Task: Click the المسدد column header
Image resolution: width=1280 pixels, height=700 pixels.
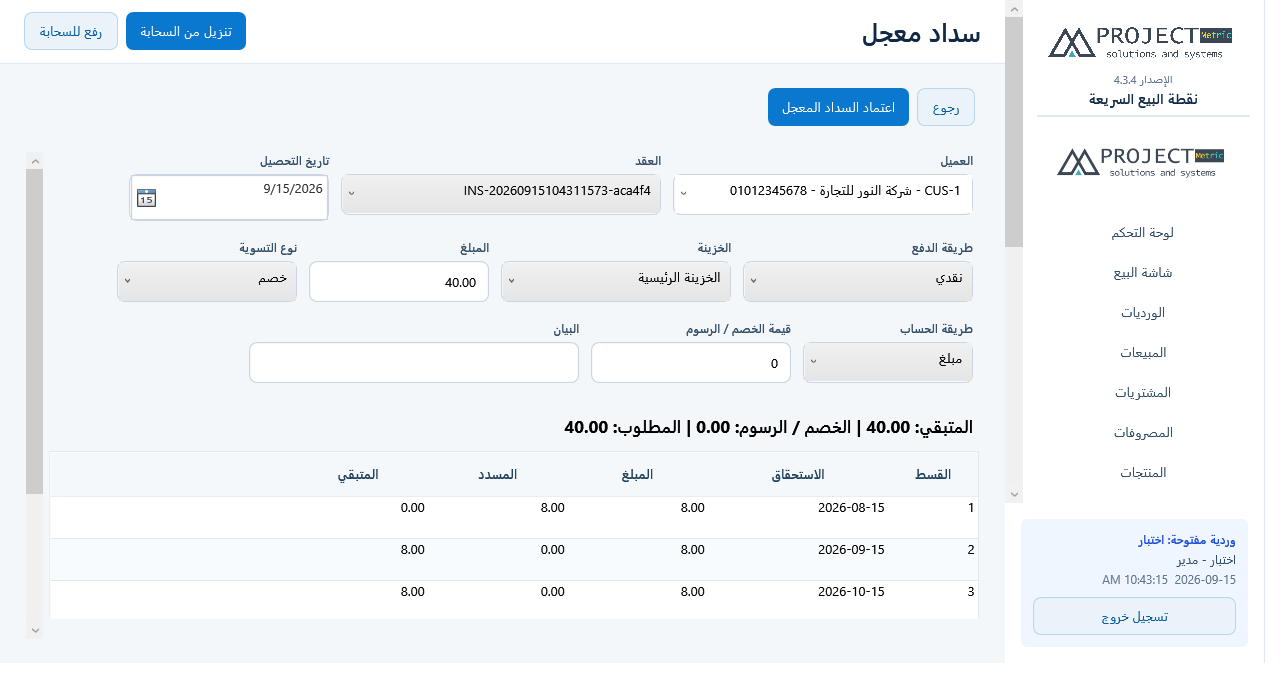Action: (498, 474)
